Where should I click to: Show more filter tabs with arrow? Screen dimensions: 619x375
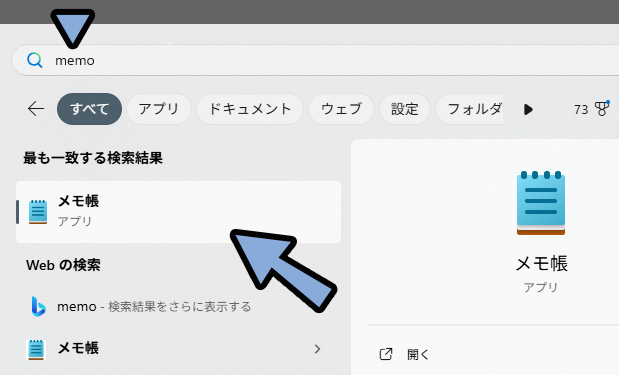tap(528, 109)
